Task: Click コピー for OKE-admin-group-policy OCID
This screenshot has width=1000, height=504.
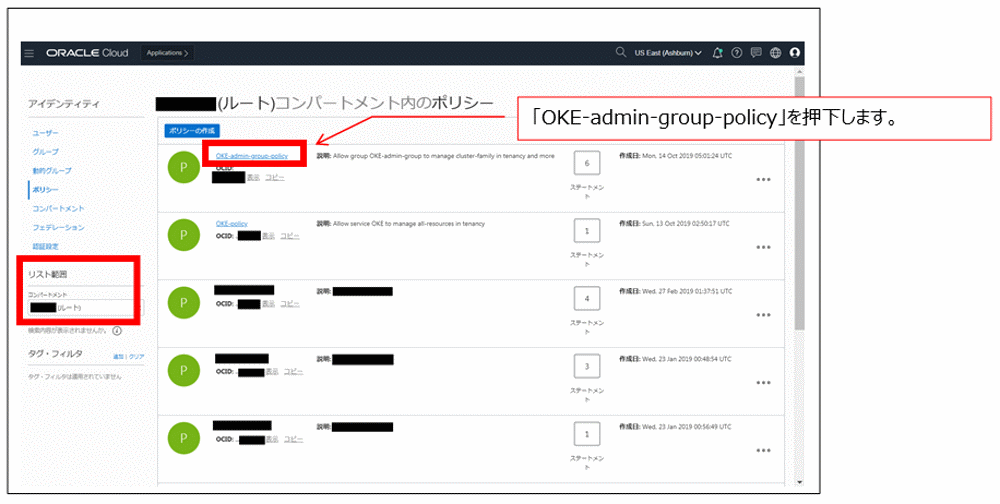Action: tap(275, 177)
